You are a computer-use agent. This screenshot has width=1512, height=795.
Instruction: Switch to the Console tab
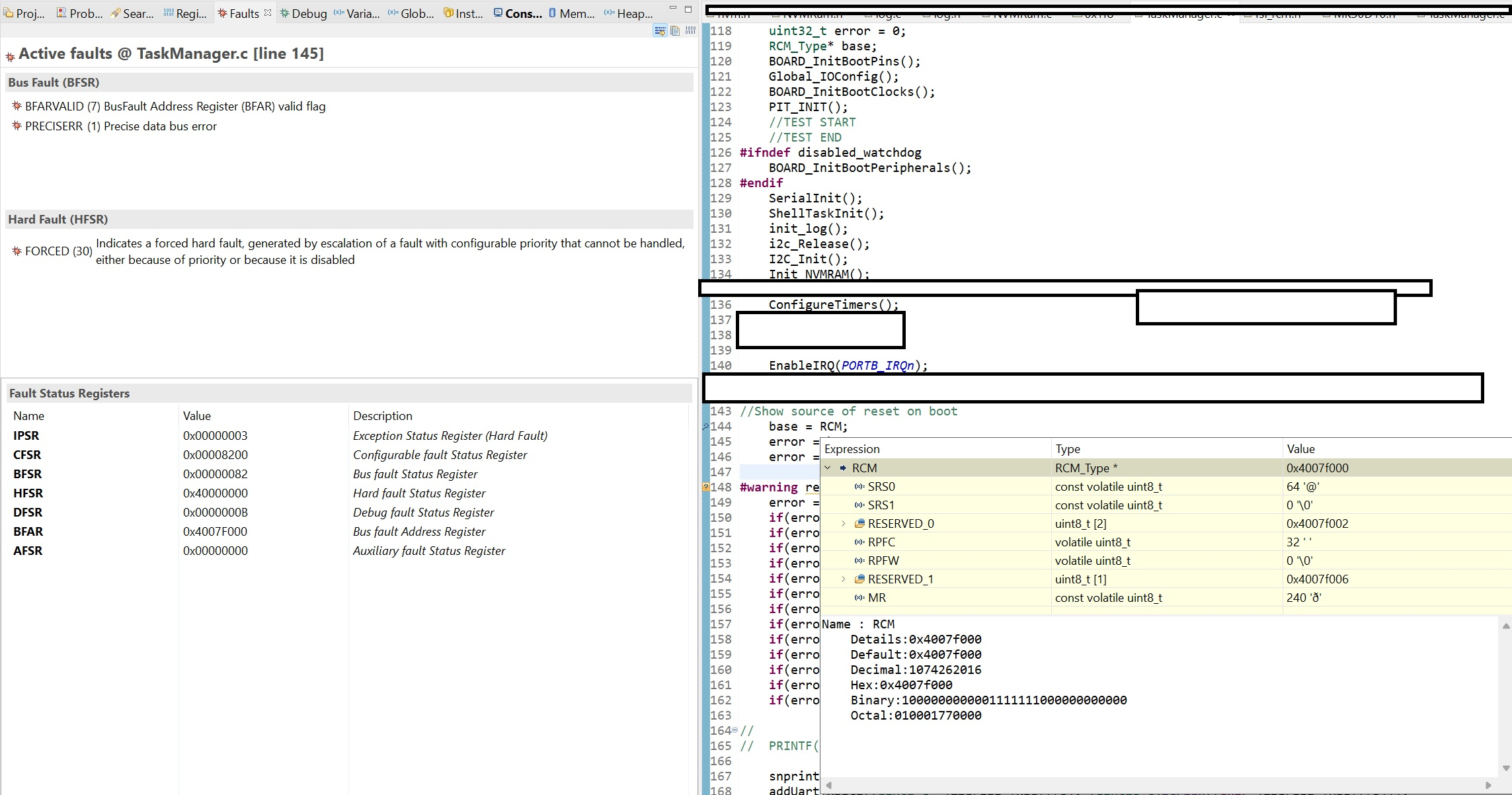pos(518,13)
